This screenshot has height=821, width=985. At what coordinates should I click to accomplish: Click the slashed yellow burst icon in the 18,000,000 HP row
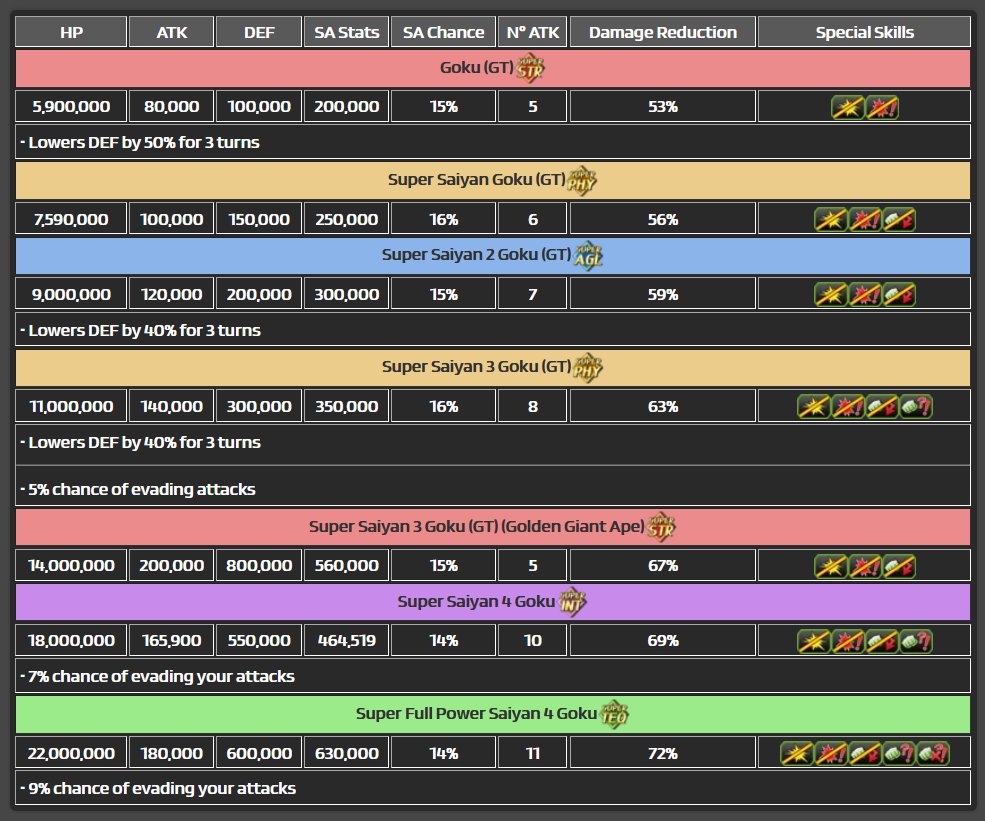814,641
